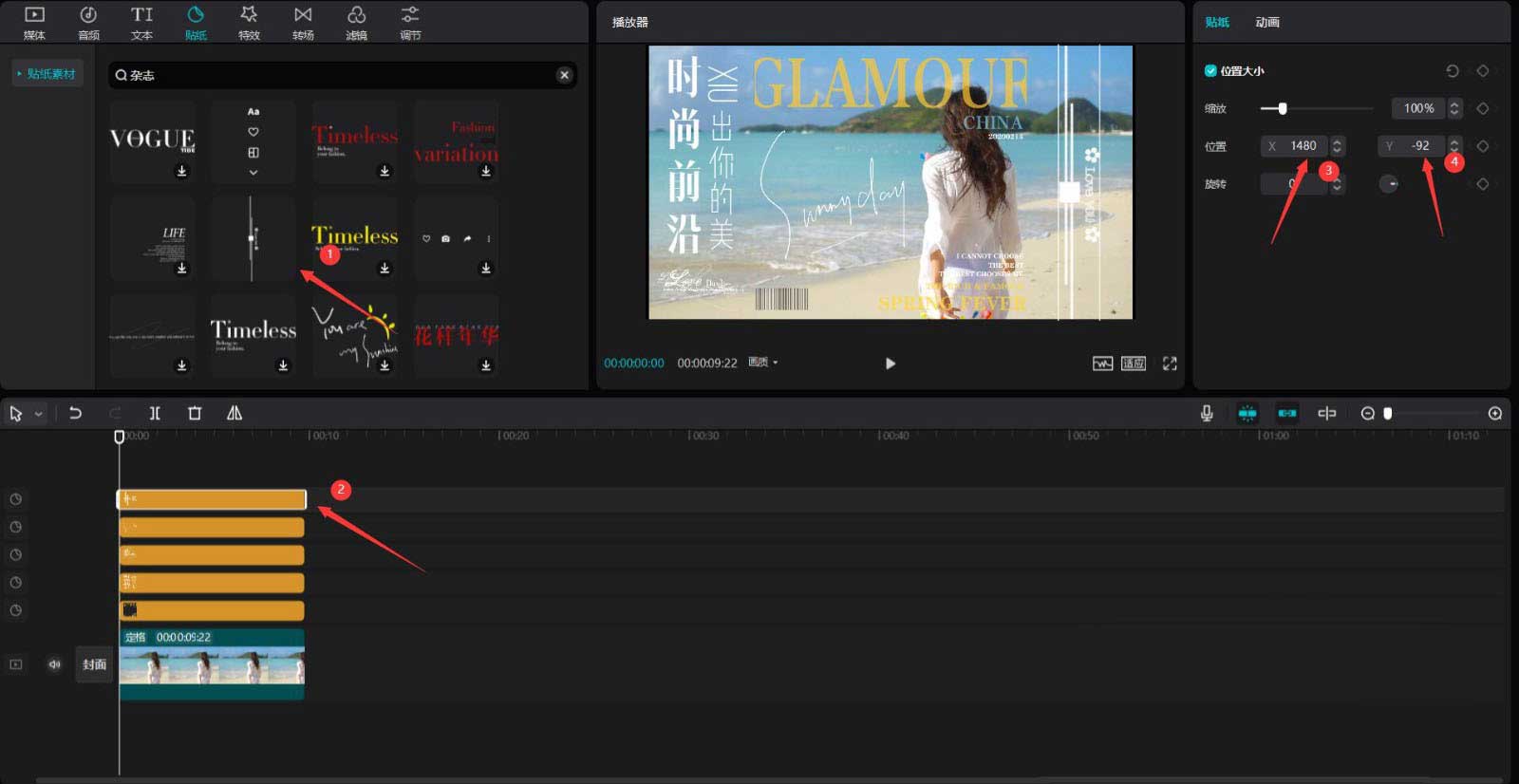Toggle the player waveform scope icon
Viewport: 1519px width, 784px height.
click(1102, 364)
